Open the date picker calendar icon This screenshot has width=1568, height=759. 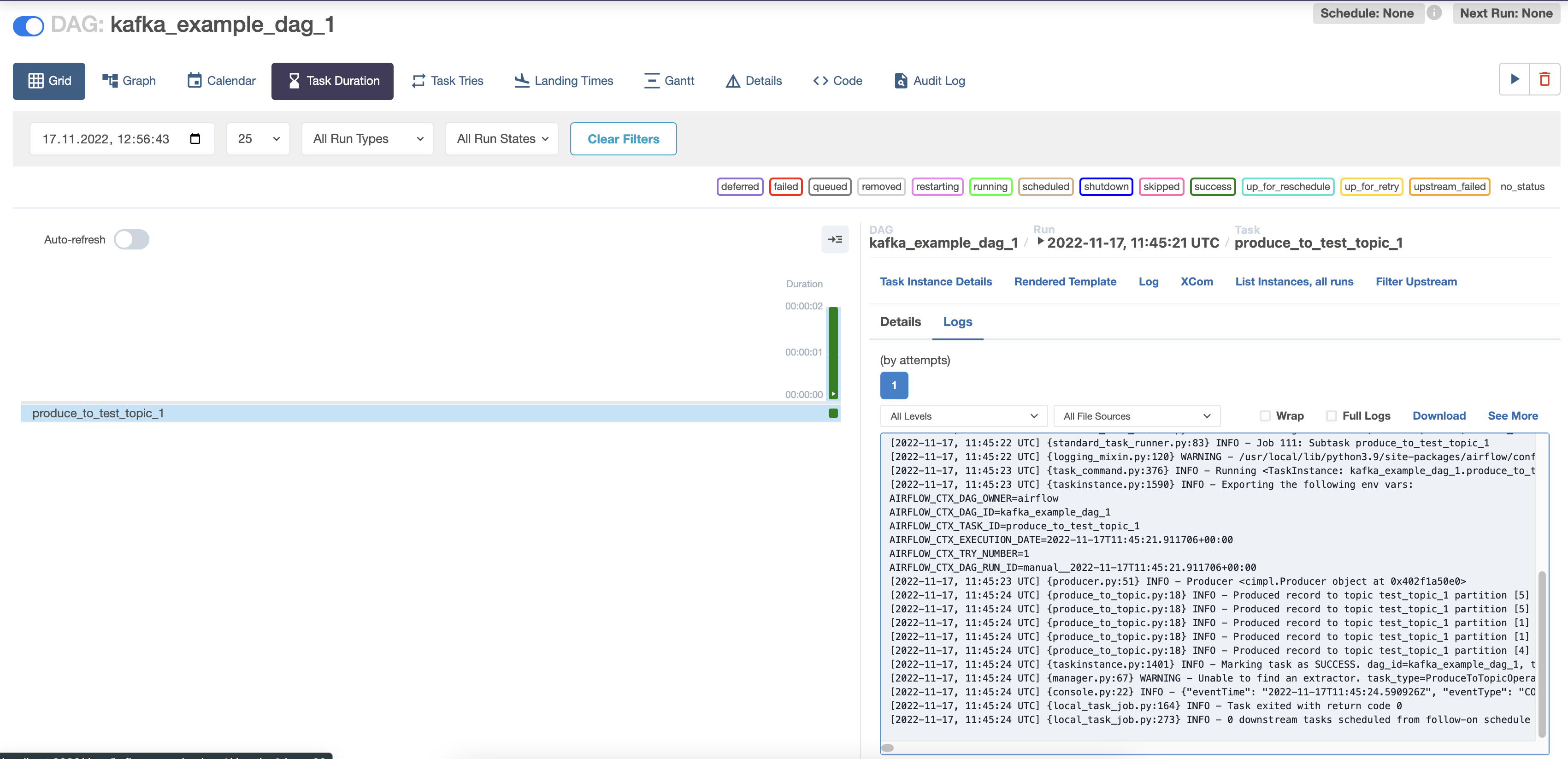click(x=195, y=139)
